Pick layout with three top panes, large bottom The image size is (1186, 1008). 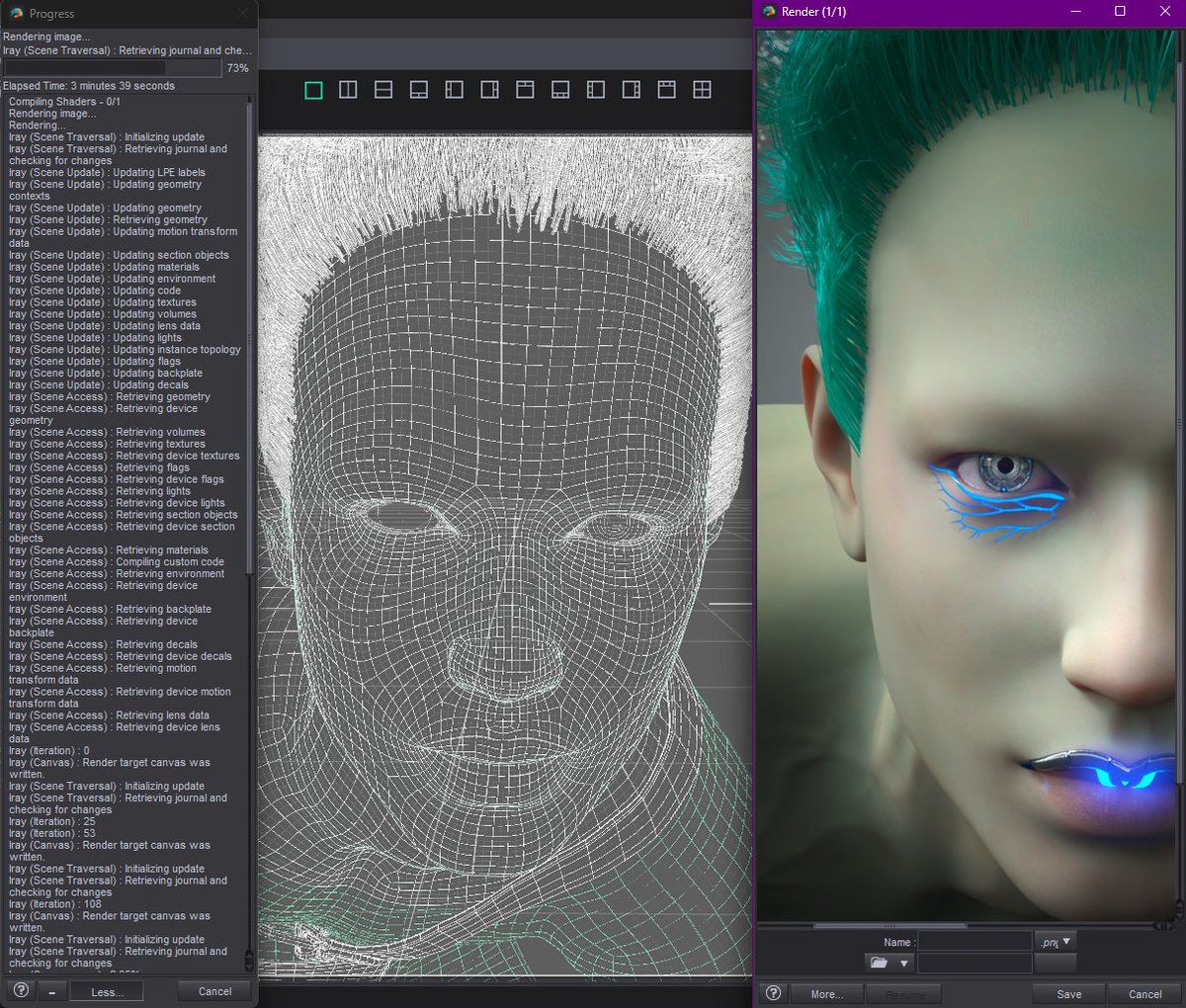coord(667,90)
